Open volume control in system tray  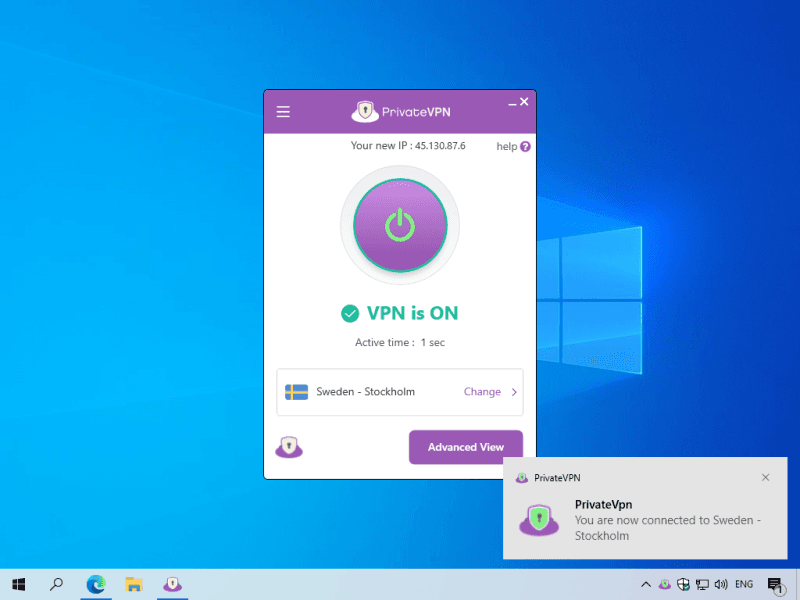tap(721, 584)
